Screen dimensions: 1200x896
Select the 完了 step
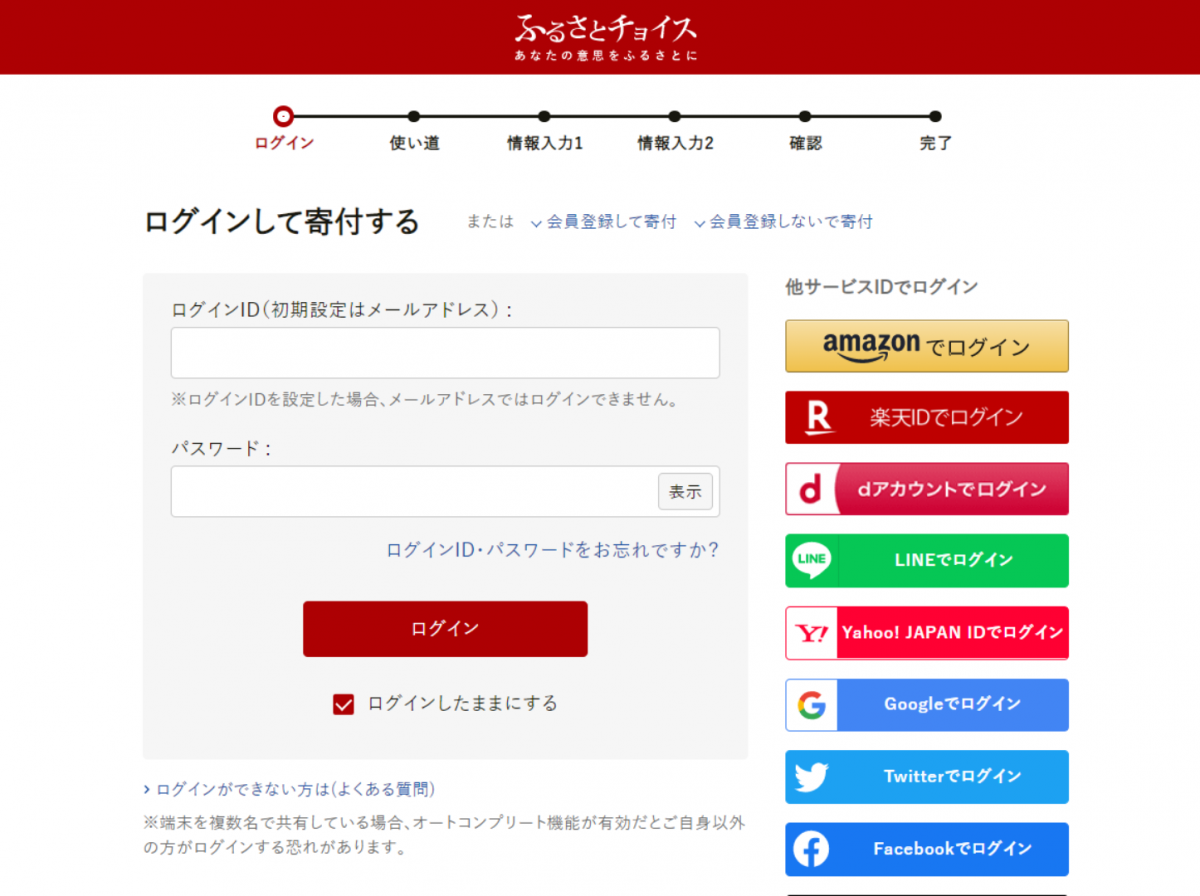[x=935, y=130]
